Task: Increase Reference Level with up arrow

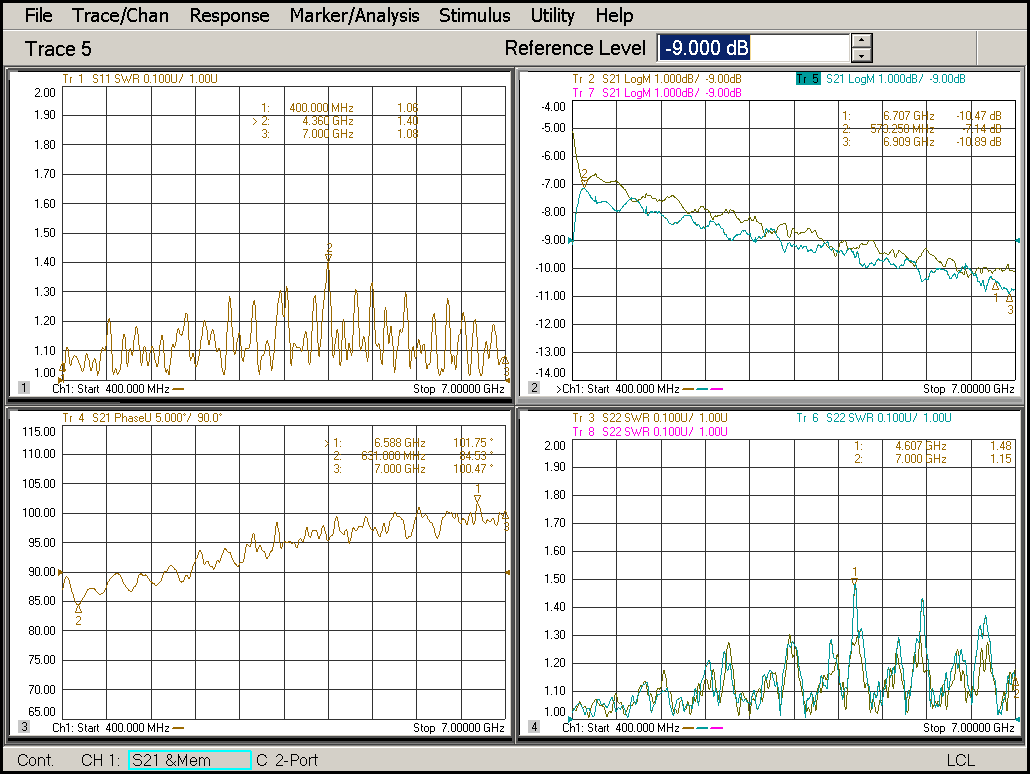Action: [x=862, y=41]
